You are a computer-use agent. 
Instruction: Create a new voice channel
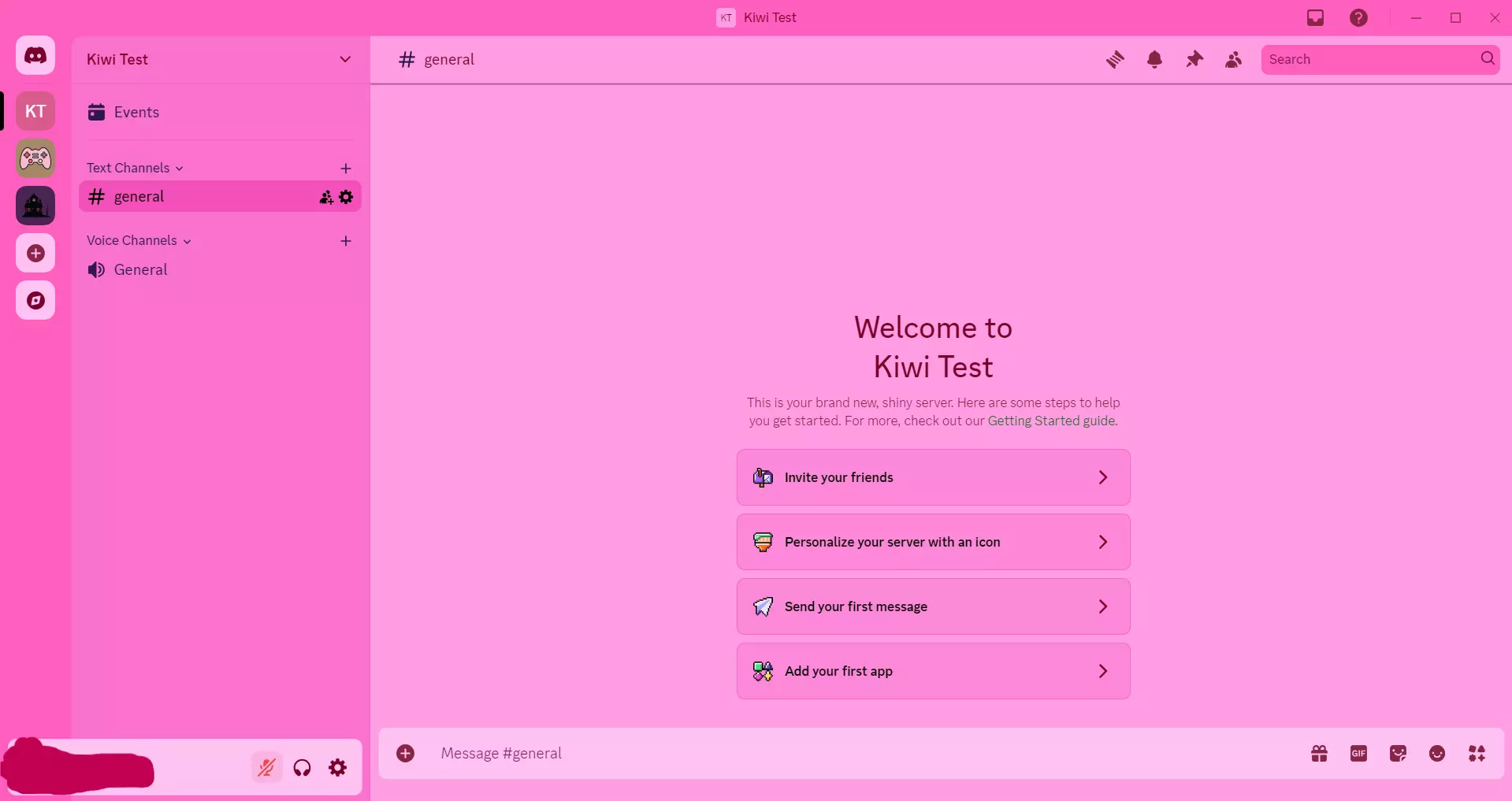click(345, 241)
